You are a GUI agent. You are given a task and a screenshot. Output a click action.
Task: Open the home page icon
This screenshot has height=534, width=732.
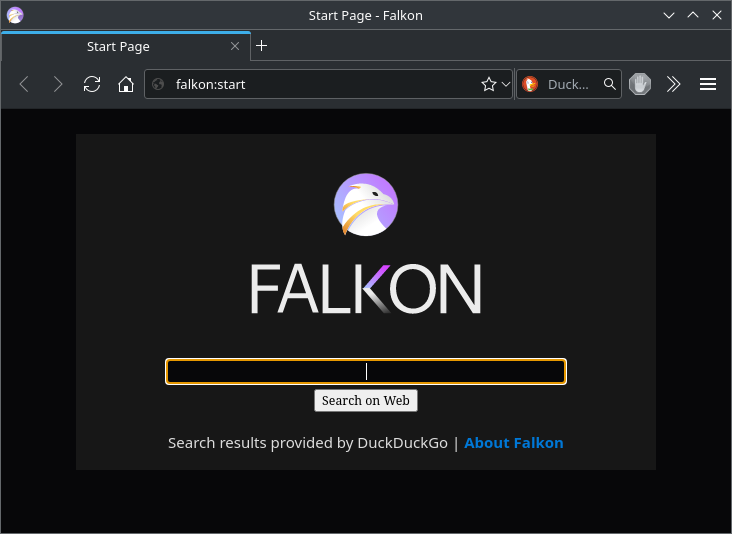(126, 84)
